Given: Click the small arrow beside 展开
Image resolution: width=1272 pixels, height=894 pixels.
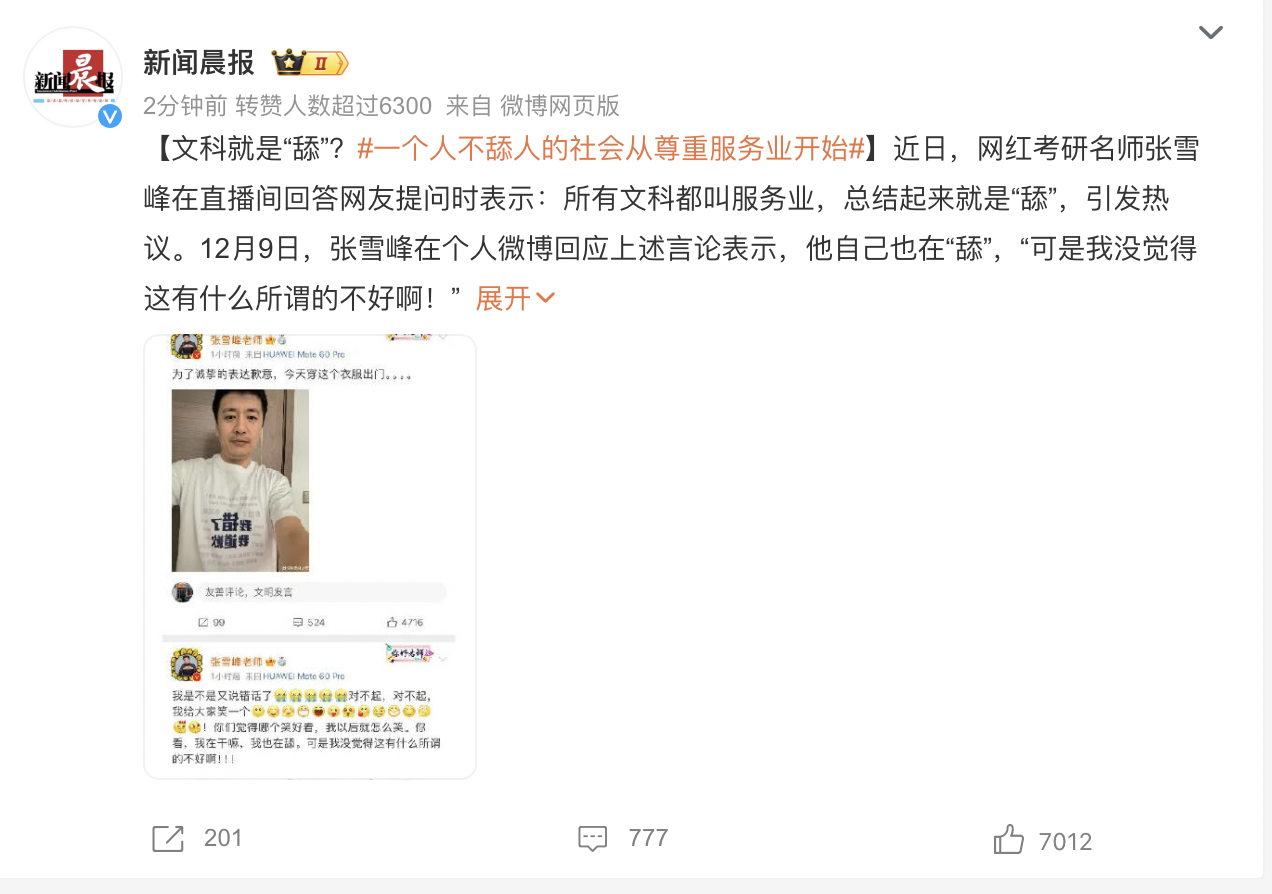Looking at the screenshot, I should coord(546,298).
